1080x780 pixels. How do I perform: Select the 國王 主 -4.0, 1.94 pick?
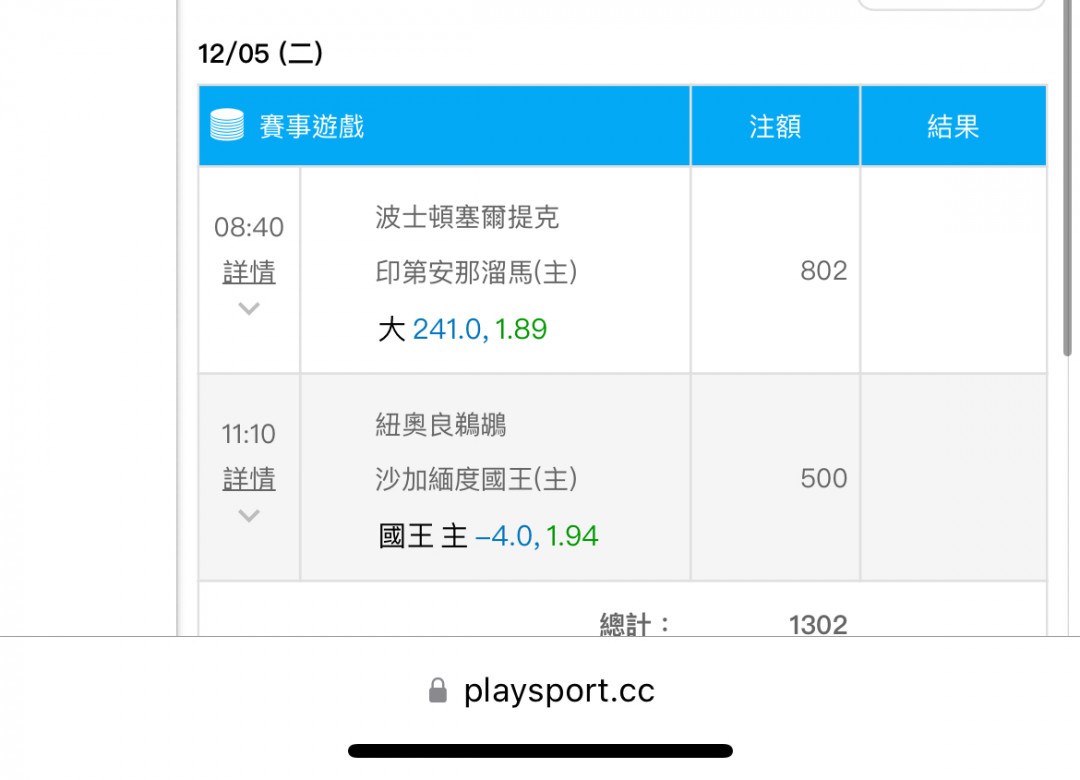[x=488, y=536]
